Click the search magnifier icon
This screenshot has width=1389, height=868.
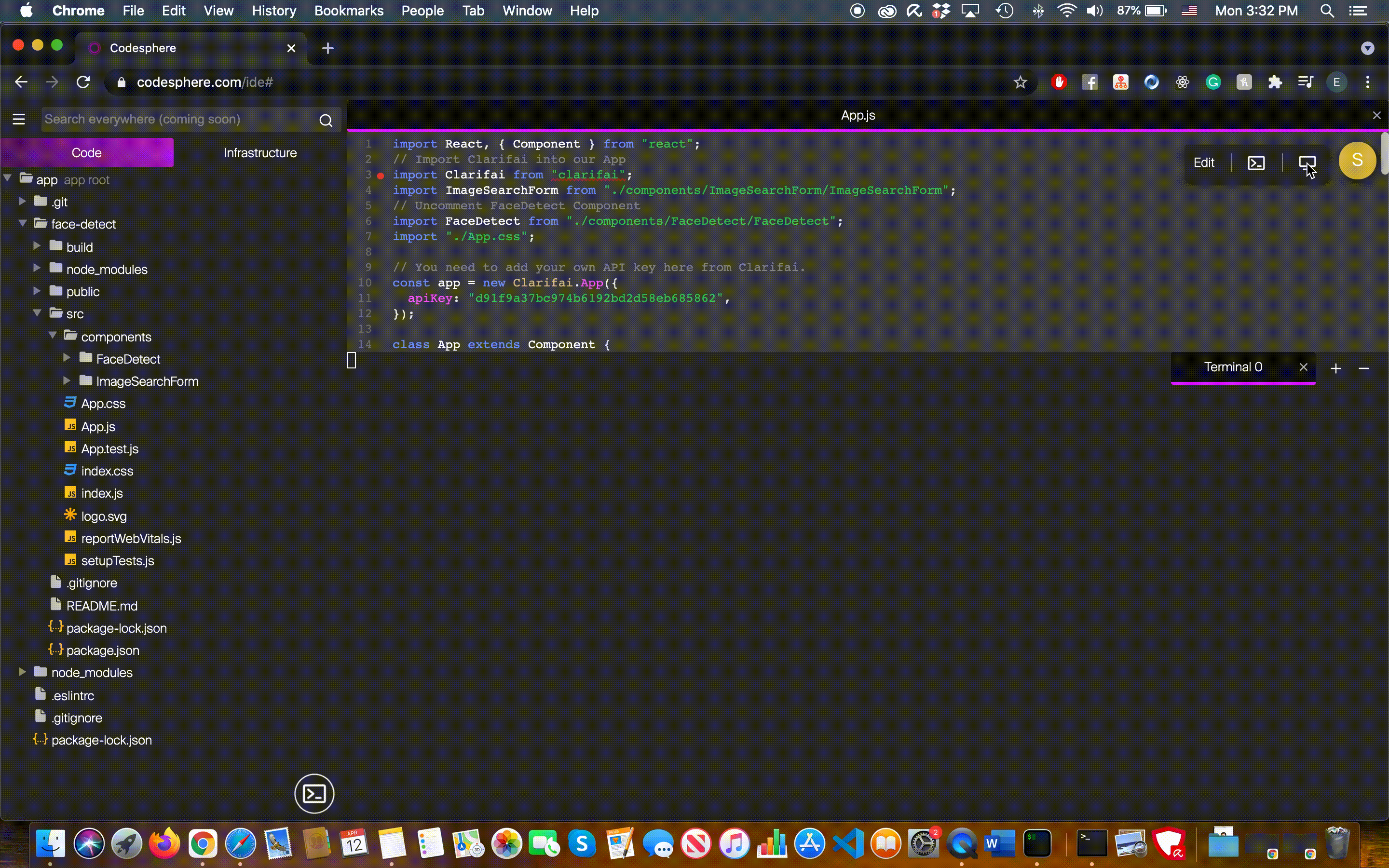point(326,120)
